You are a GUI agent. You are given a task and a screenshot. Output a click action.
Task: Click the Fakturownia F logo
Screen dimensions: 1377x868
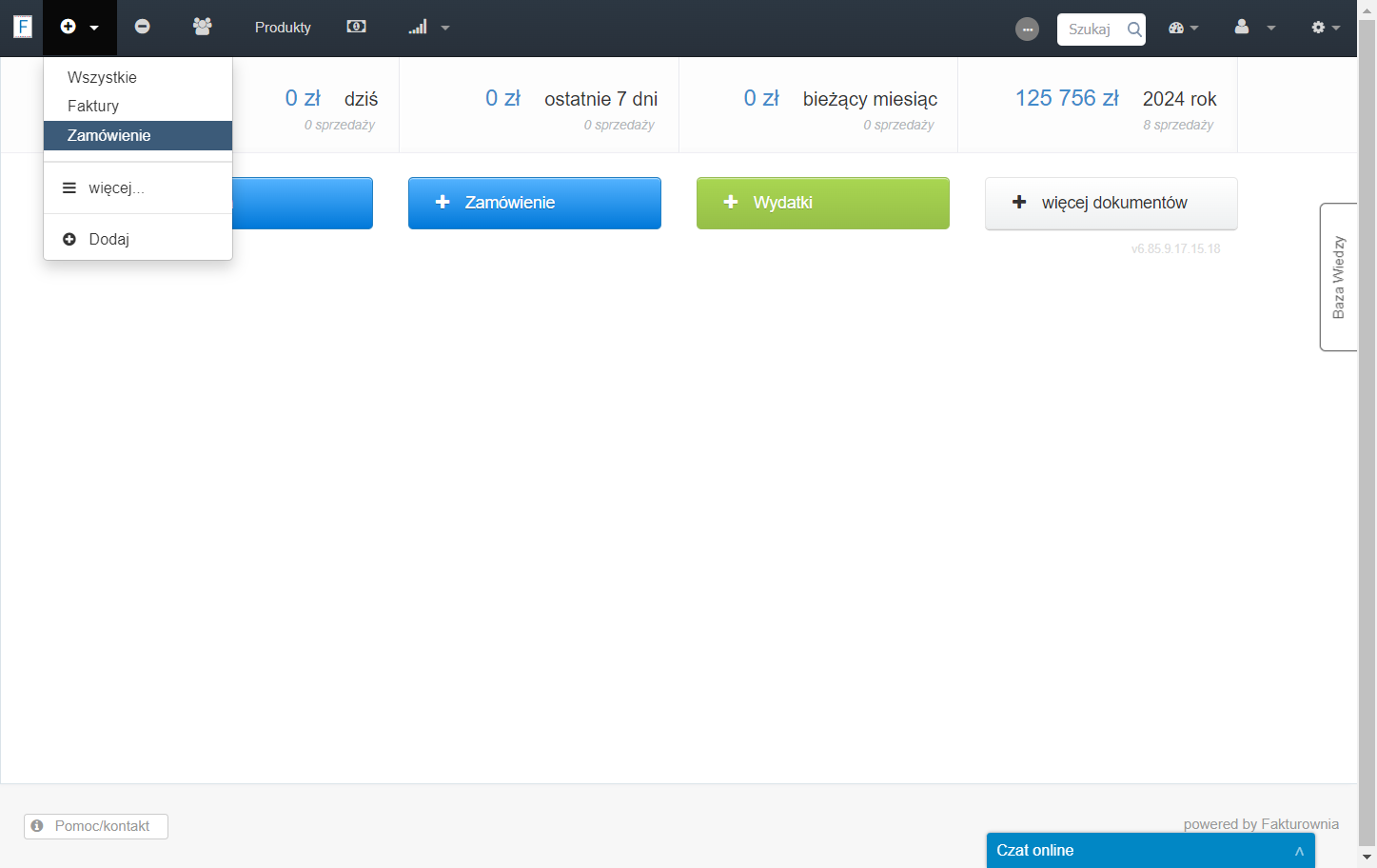tap(23, 27)
